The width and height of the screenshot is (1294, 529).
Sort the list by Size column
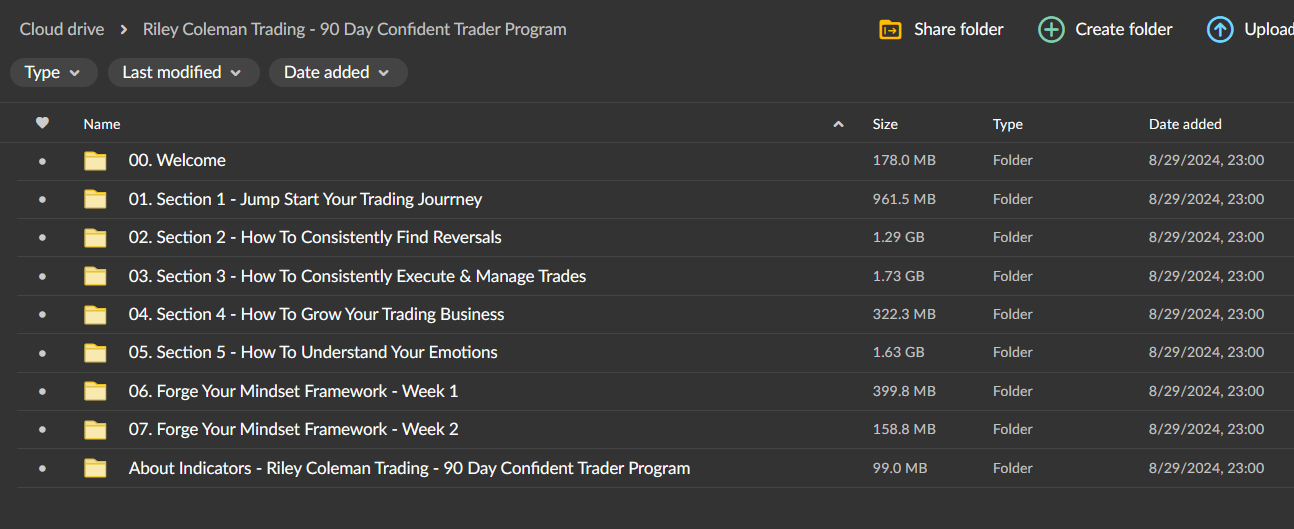[x=885, y=124]
